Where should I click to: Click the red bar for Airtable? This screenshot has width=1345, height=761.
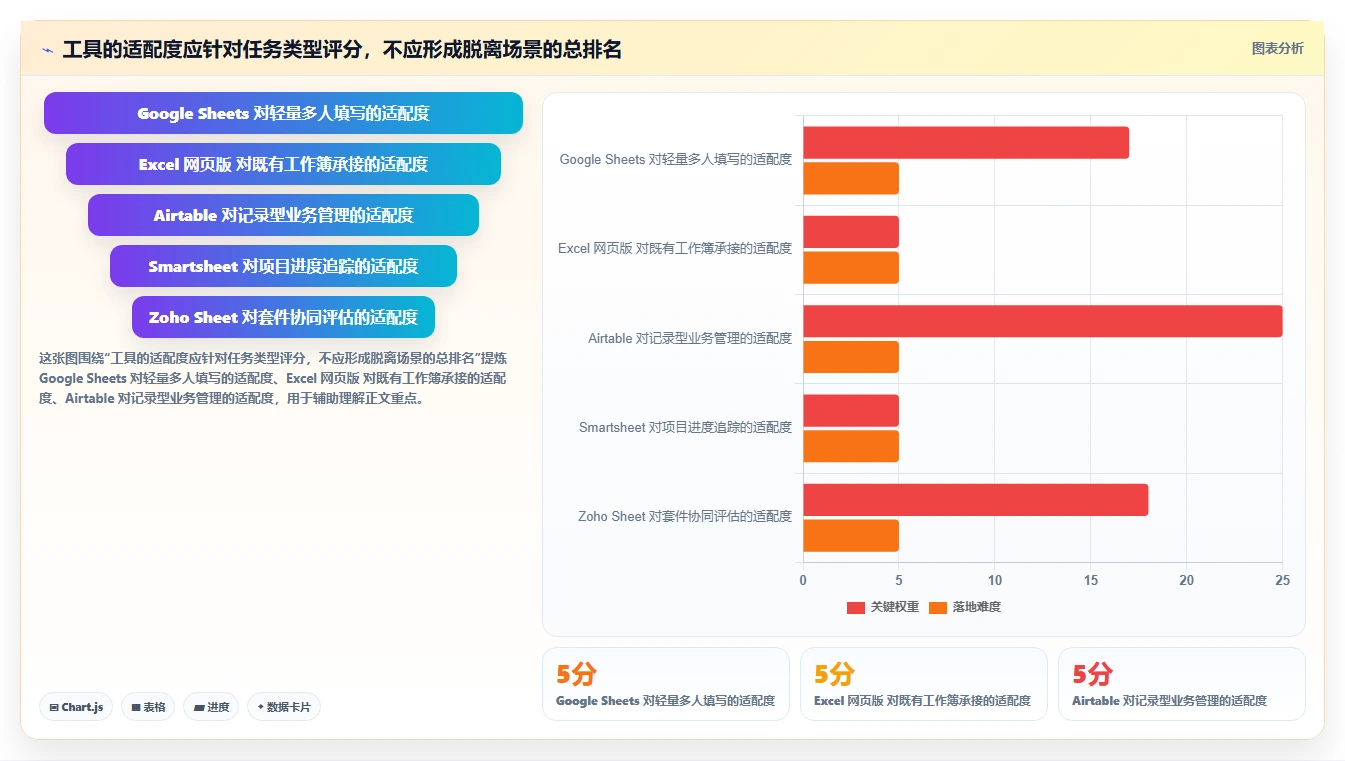(x=1042, y=321)
